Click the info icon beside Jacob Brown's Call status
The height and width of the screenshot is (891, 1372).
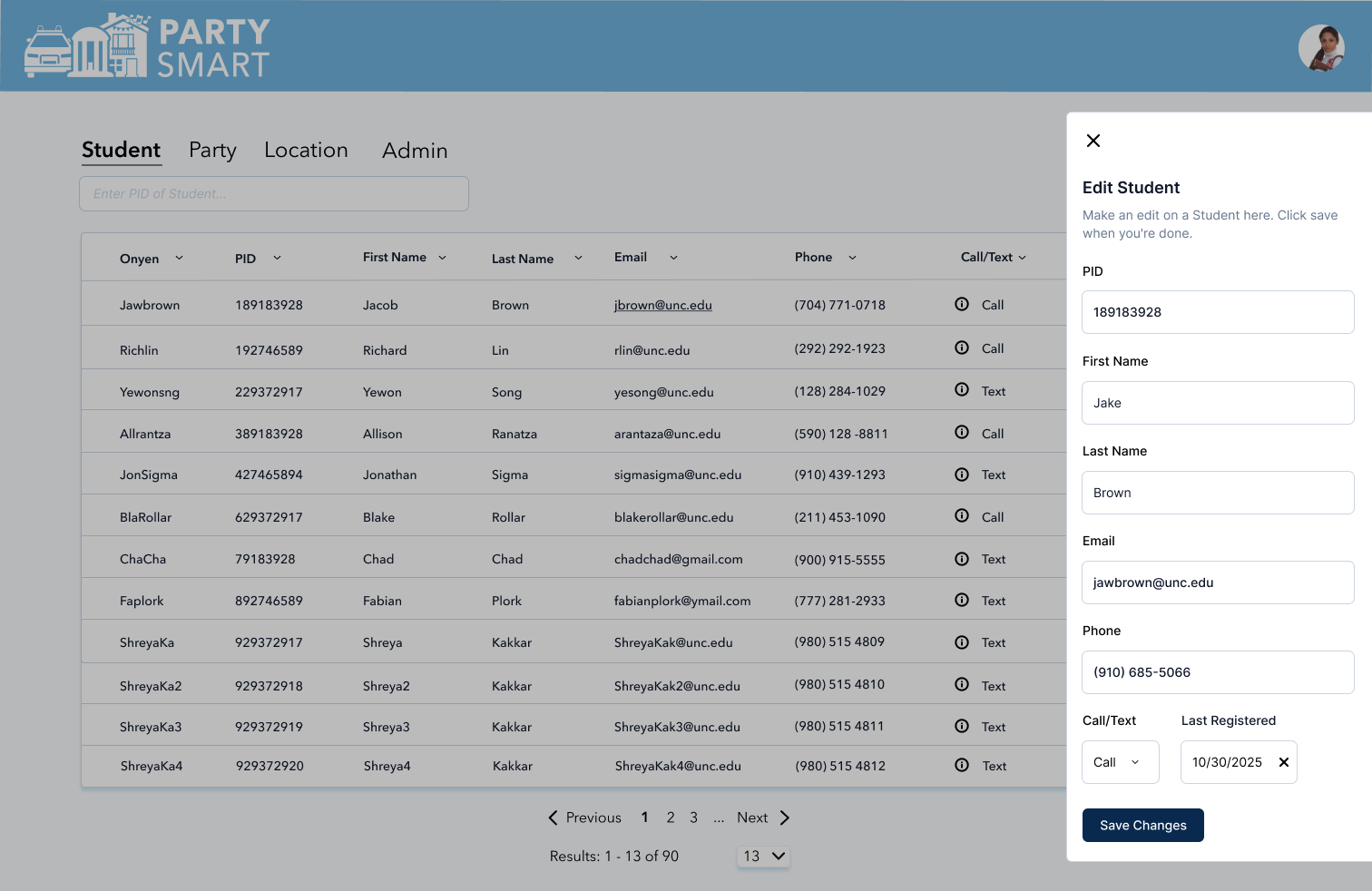[x=962, y=304]
